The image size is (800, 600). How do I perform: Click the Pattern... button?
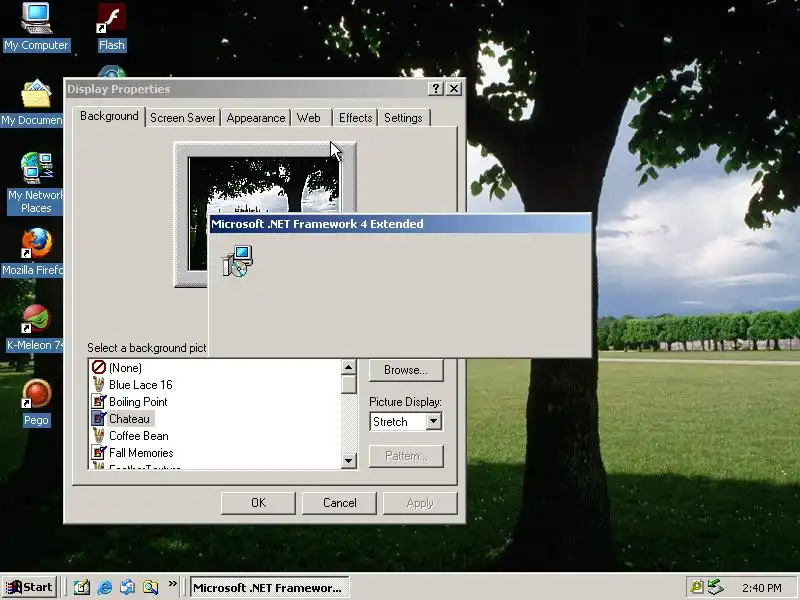tap(406, 456)
